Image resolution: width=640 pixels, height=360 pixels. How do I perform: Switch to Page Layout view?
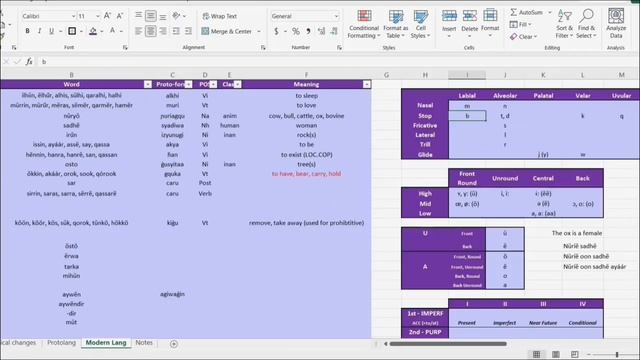click(x=556, y=354)
